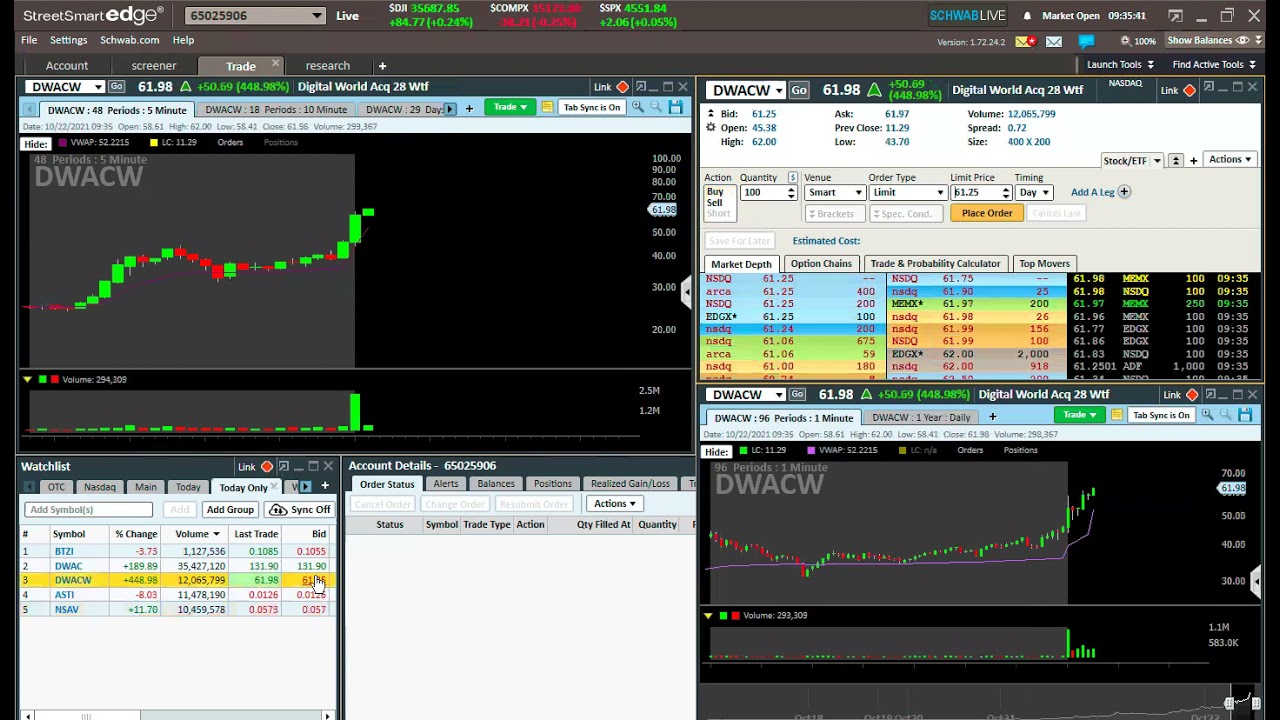Open the notifications bell icon

[x=1027, y=16]
